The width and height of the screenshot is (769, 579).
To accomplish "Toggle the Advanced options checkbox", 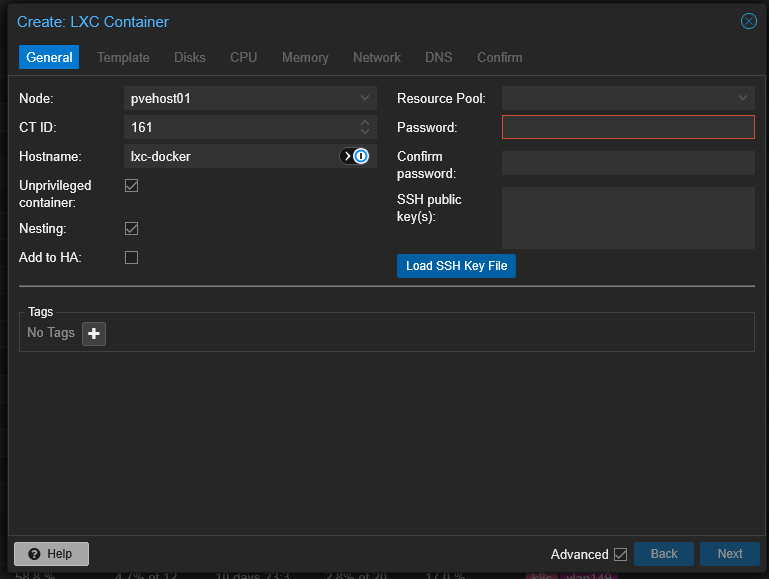I will pos(620,554).
